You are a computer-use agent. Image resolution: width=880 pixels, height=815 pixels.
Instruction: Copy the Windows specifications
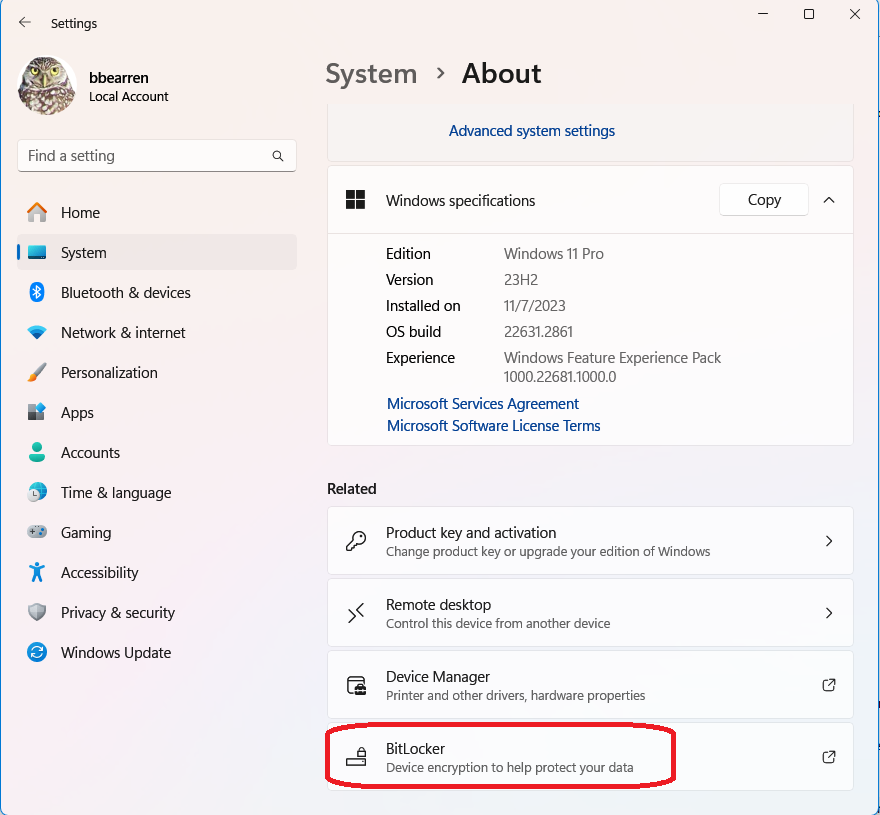(764, 200)
